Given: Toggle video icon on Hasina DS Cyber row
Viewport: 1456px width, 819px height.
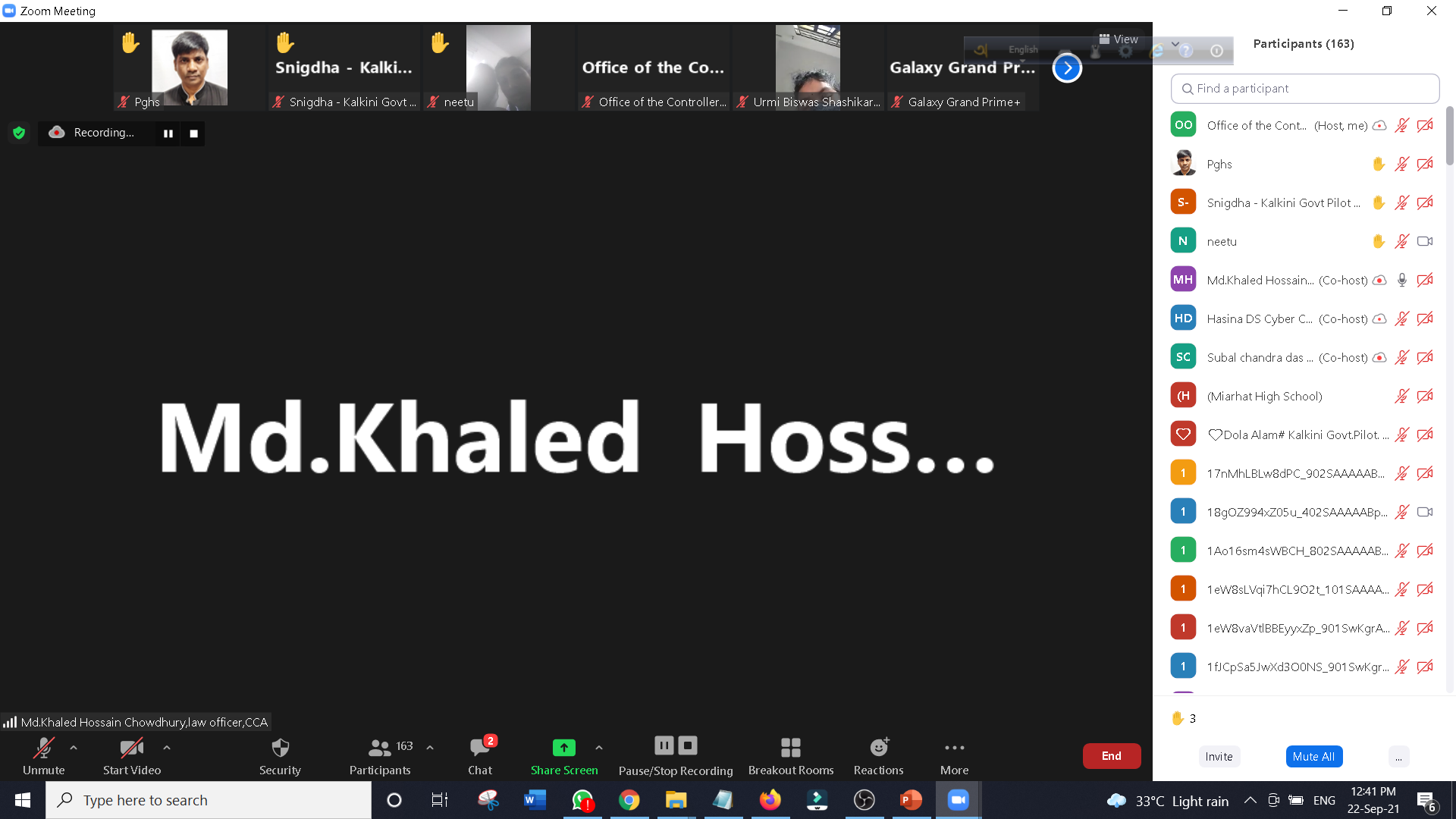Looking at the screenshot, I should [1425, 318].
